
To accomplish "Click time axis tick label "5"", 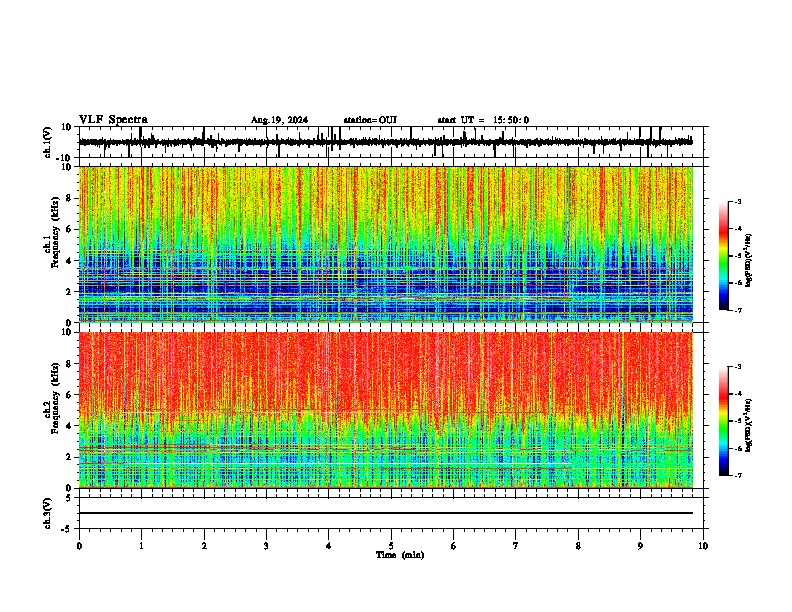I will pos(391,546).
